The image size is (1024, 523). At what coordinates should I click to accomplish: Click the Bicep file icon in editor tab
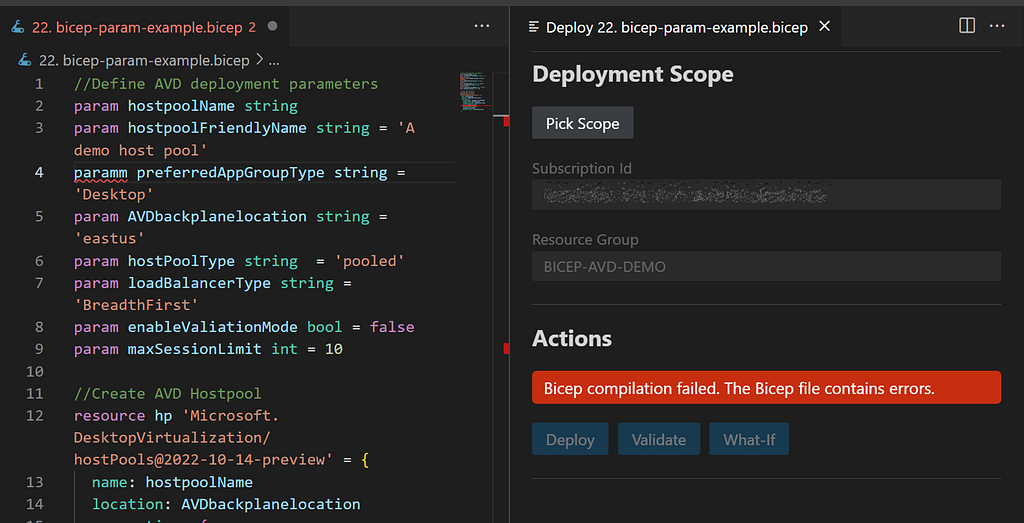(18, 27)
